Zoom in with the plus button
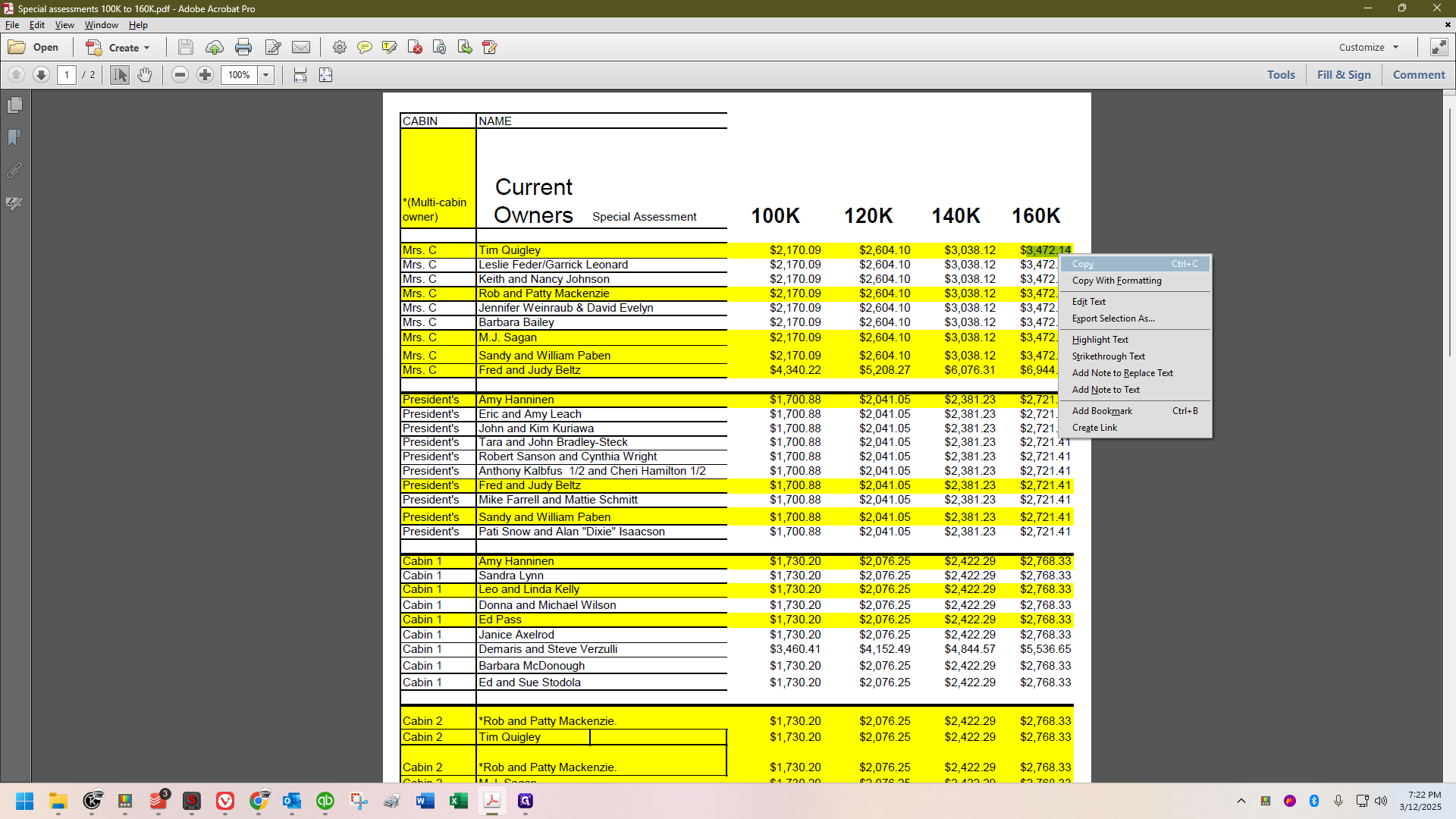This screenshot has width=1456, height=819. click(205, 74)
